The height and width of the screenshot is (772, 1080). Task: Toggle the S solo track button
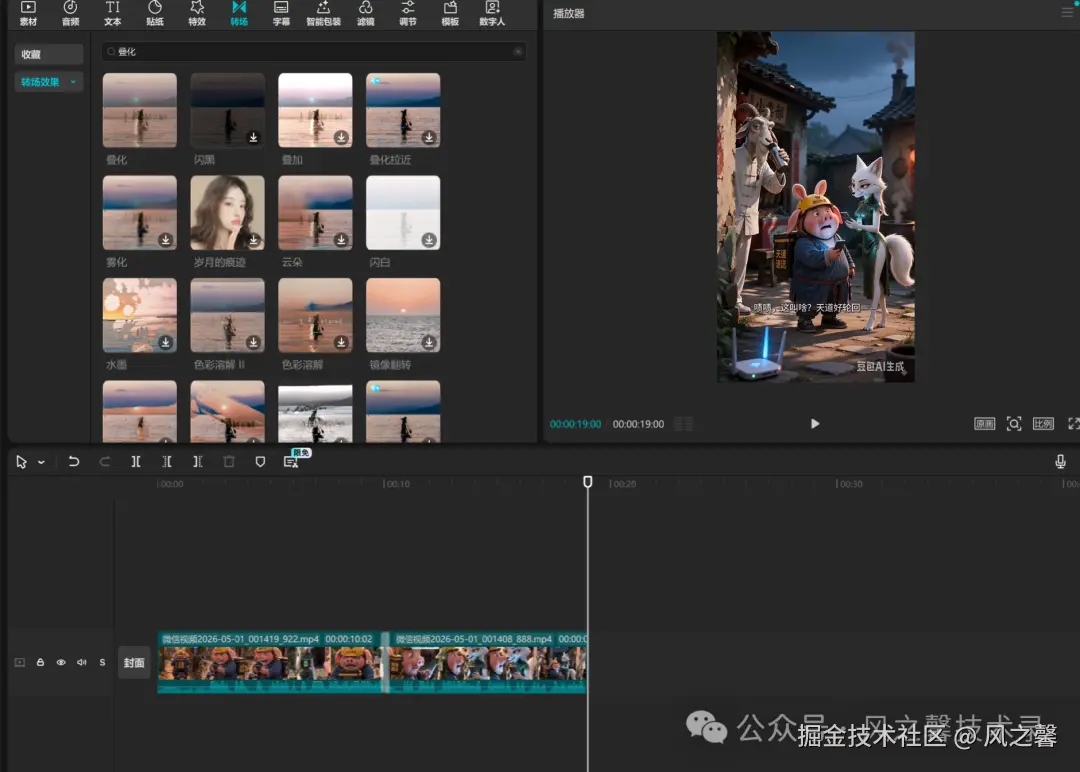(x=102, y=663)
